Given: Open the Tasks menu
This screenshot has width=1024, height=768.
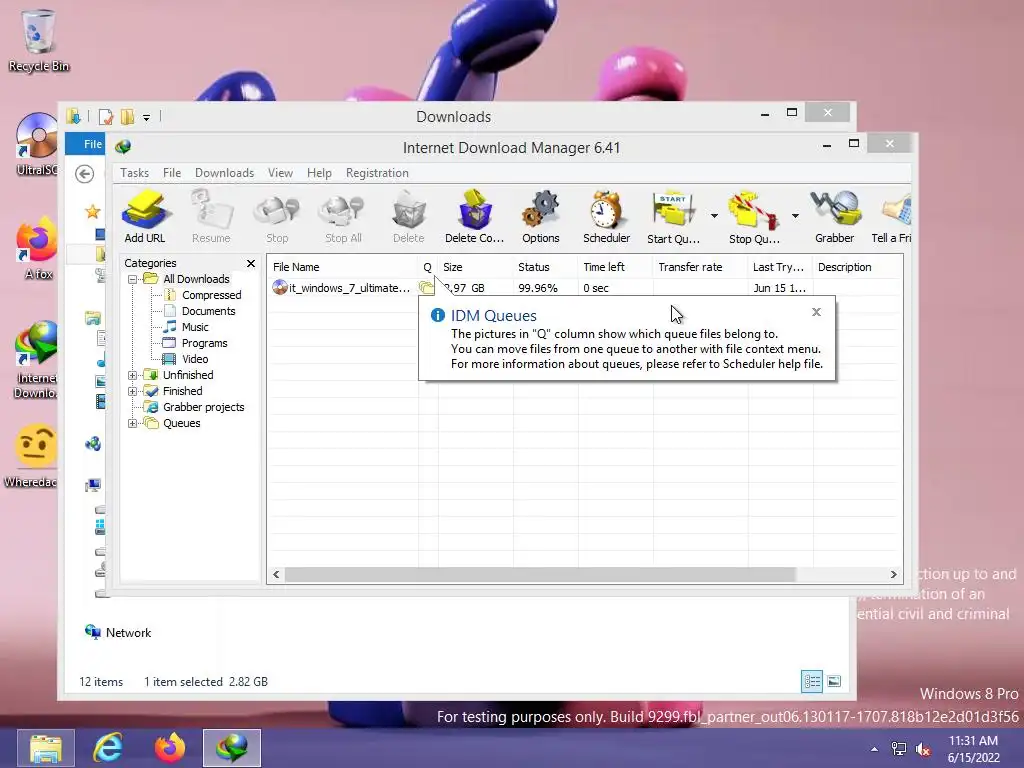Looking at the screenshot, I should coord(135,173).
